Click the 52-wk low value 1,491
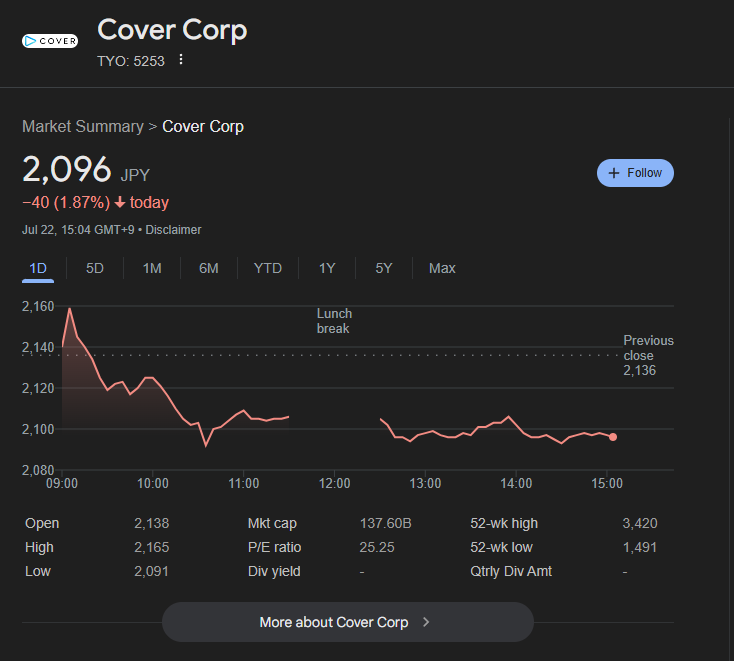This screenshot has width=734, height=661. point(640,547)
